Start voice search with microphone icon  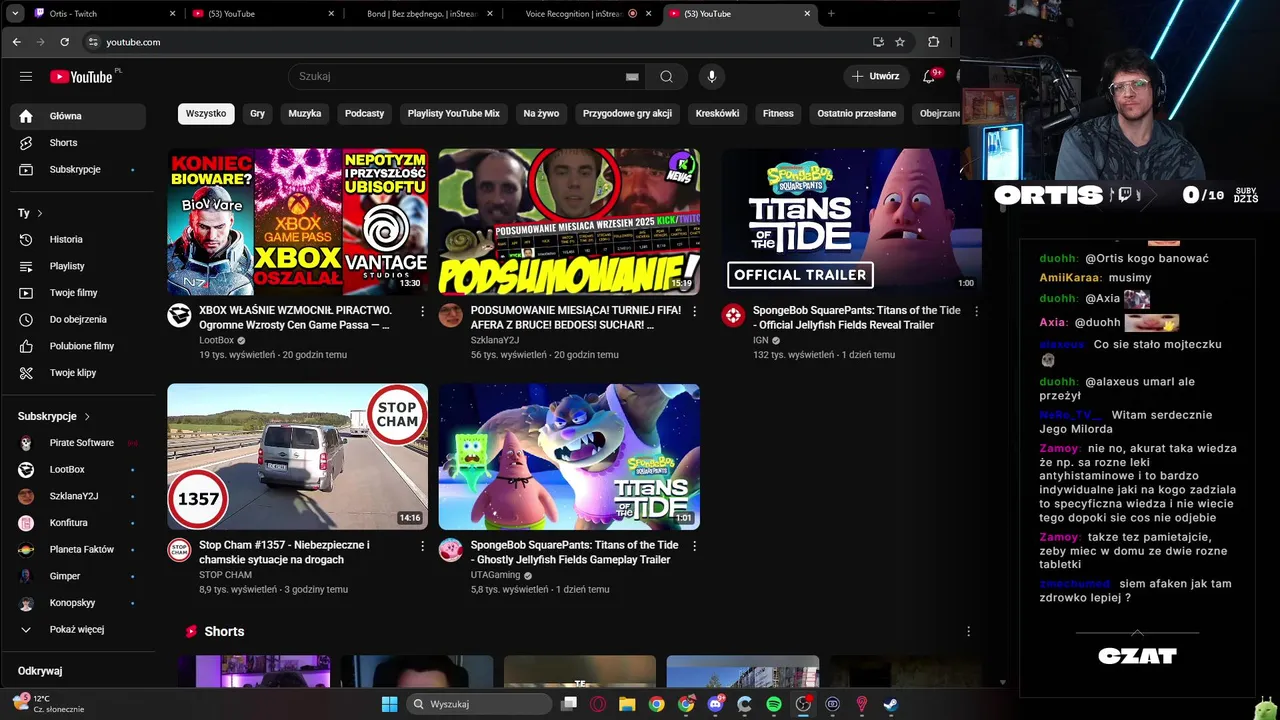pyautogui.click(x=712, y=76)
